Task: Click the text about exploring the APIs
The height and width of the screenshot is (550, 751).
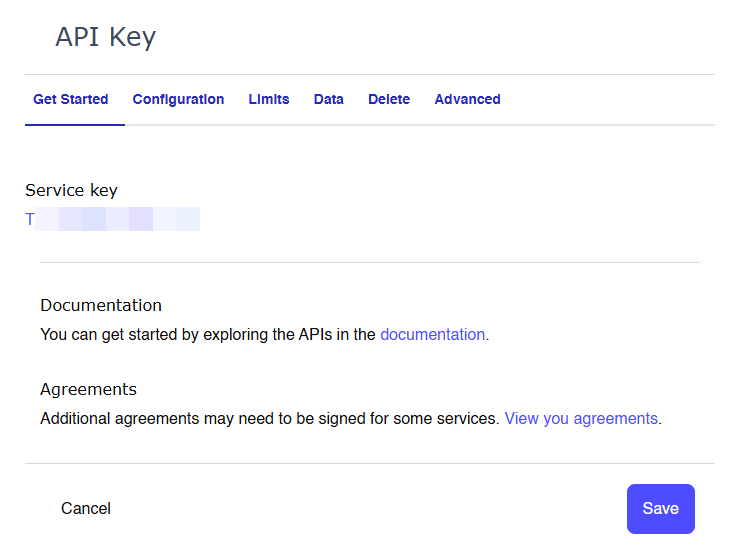Action: click(x=208, y=335)
